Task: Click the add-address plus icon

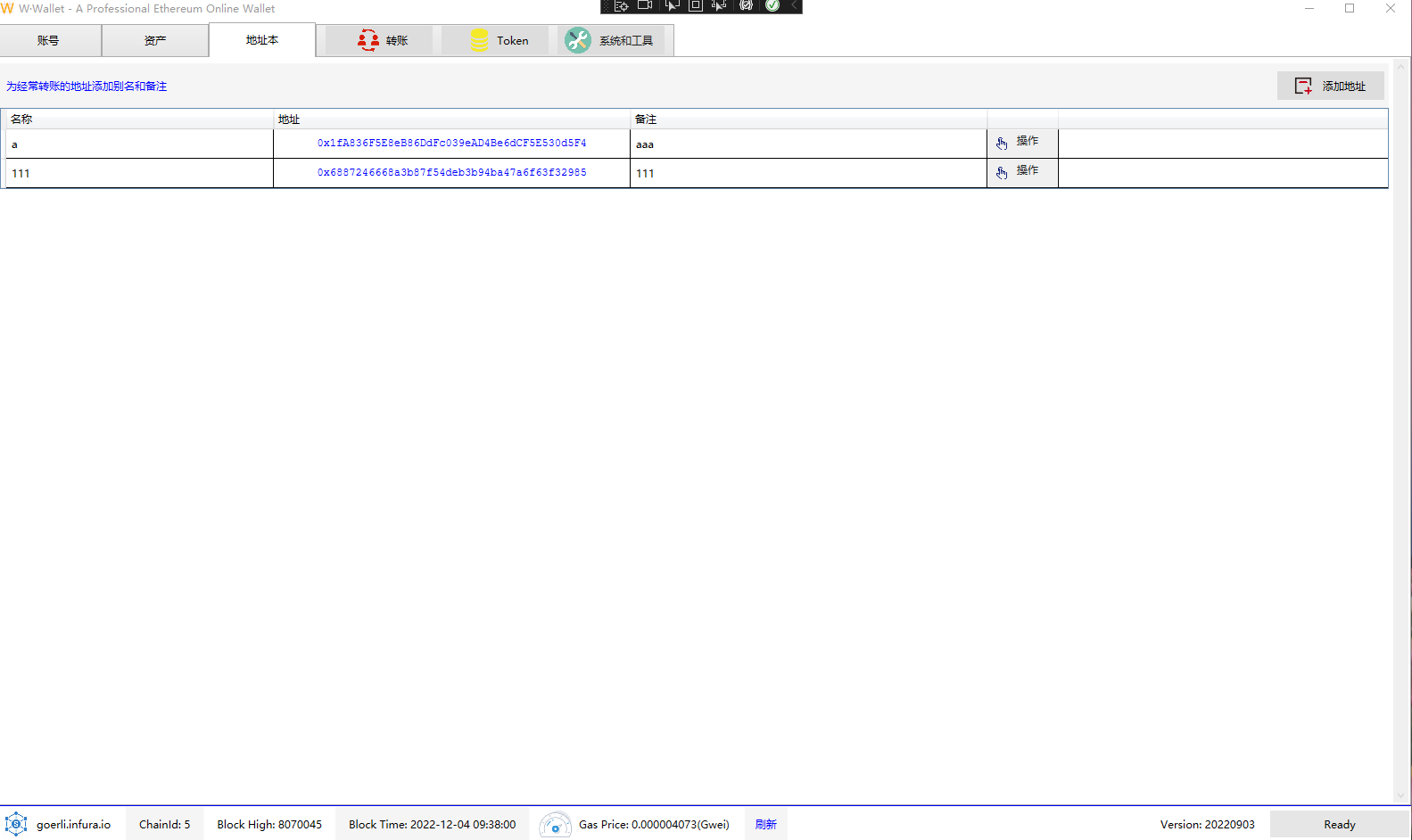Action: coord(1303,86)
